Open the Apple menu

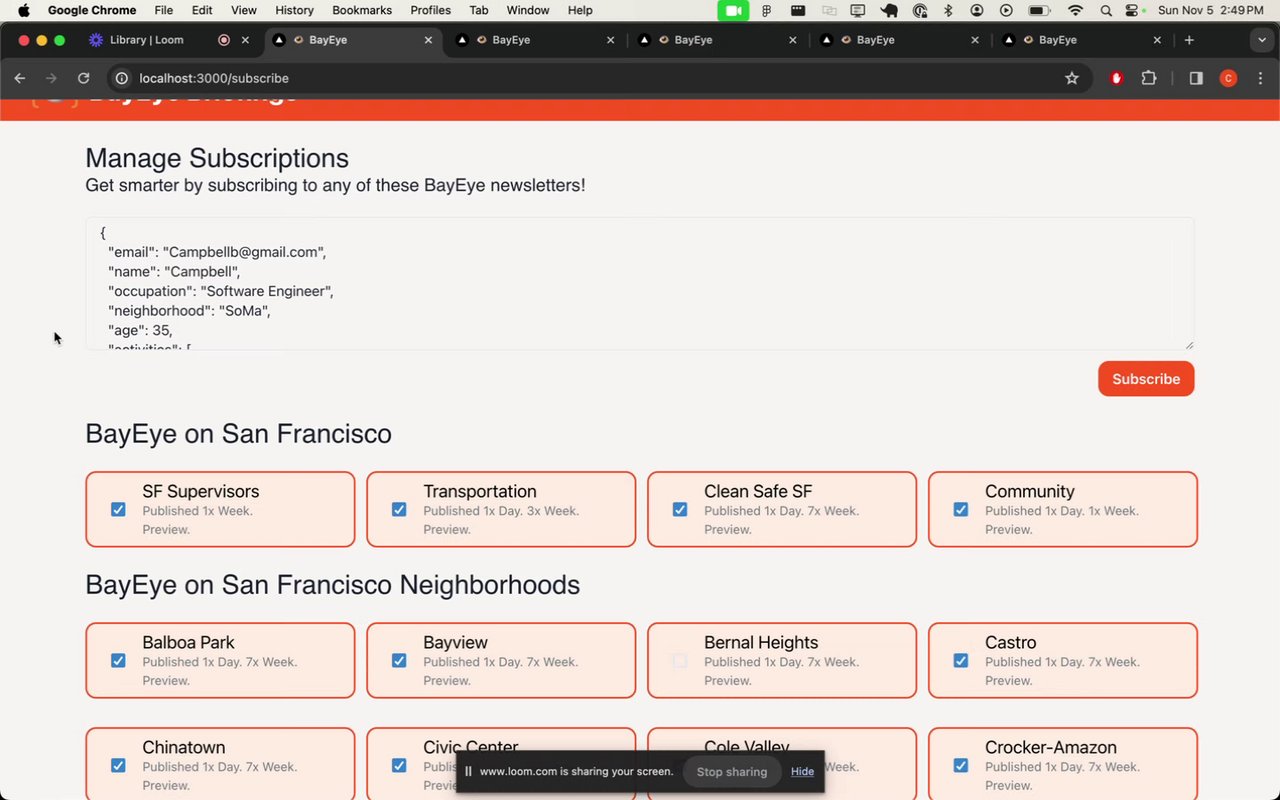click(23, 10)
